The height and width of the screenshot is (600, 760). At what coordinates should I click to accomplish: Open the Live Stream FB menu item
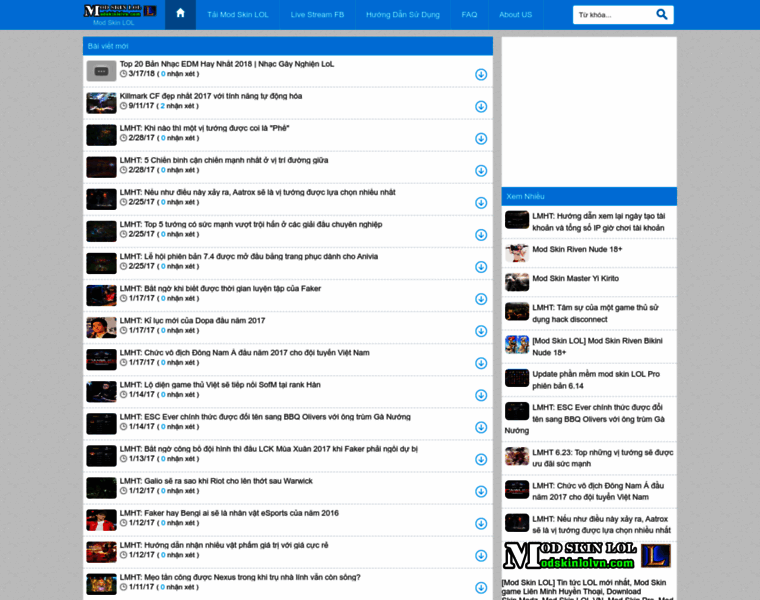(316, 15)
